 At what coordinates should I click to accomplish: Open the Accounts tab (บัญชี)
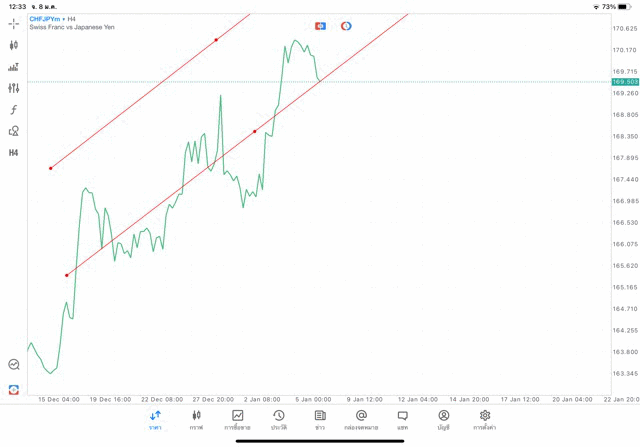coord(443,419)
